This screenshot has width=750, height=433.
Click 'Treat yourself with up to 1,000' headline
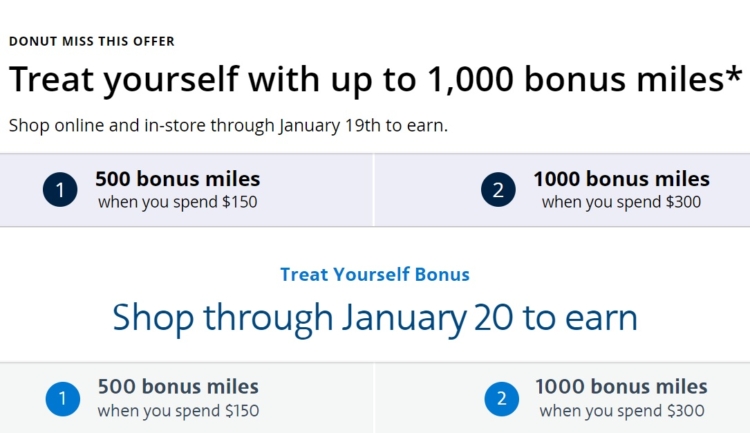pyautogui.click(x=262, y=79)
